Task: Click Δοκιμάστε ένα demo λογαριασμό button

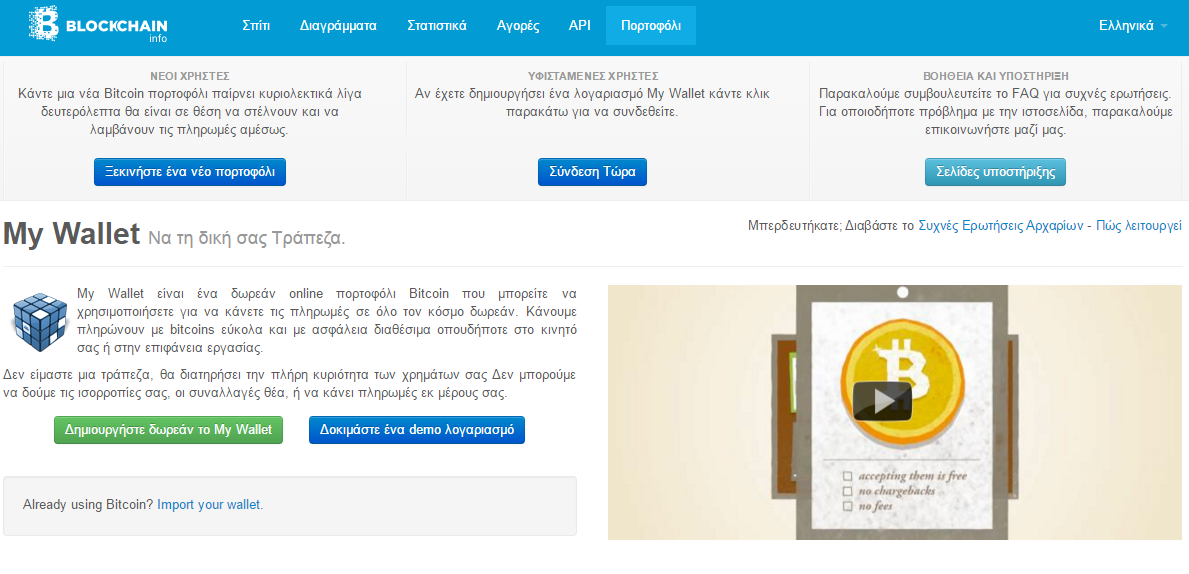Action: pos(416,430)
